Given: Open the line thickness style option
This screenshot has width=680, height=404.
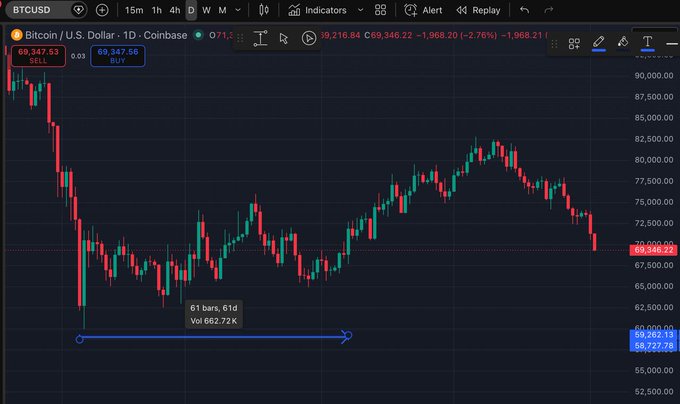Looking at the screenshot, I should pos(672,43).
